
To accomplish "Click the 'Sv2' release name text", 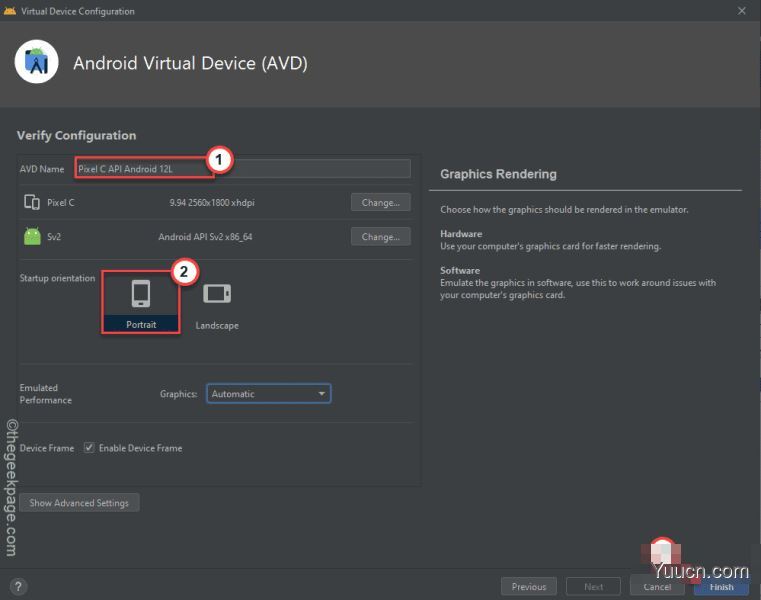I will coord(54,237).
